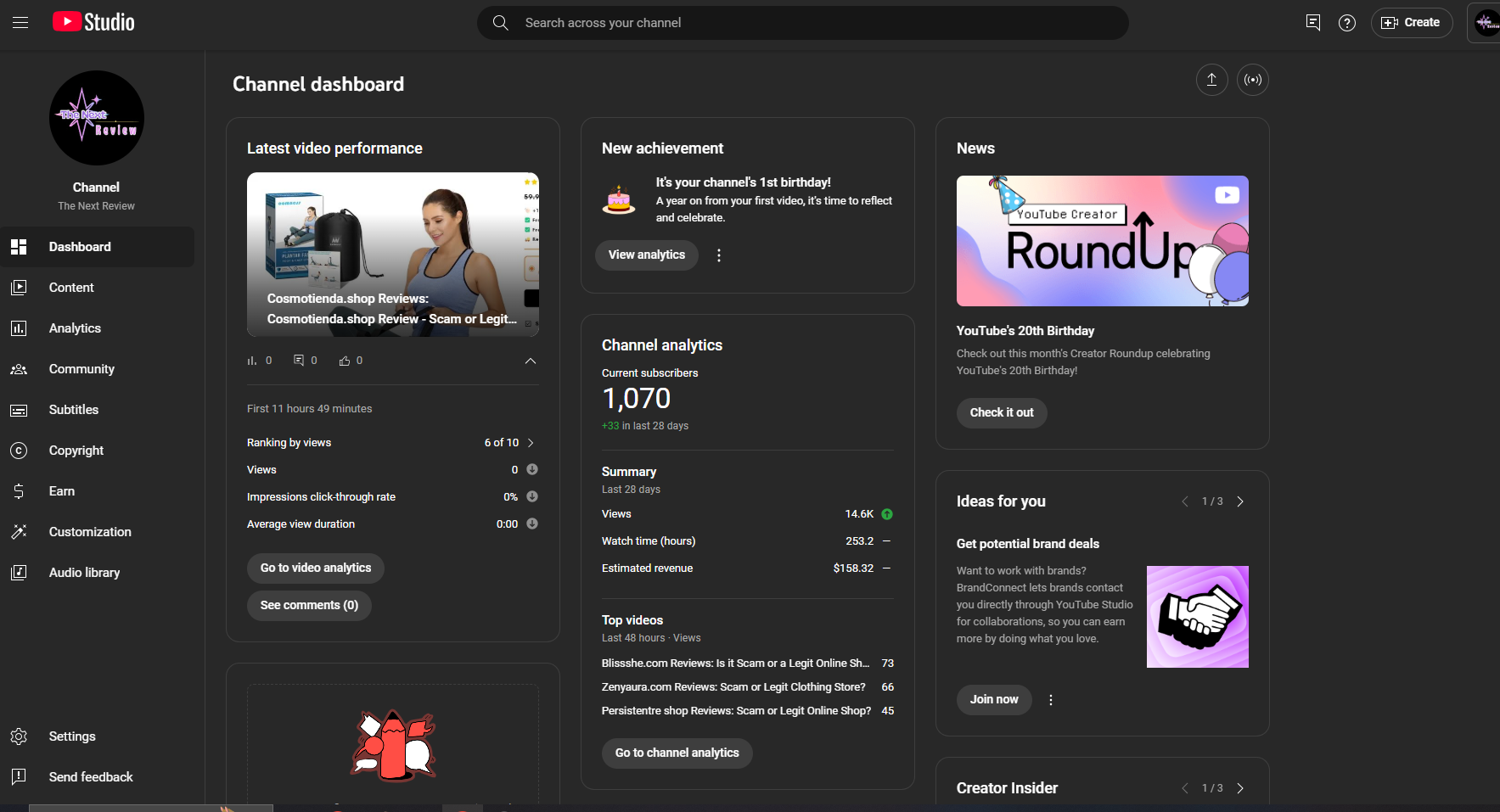Image resolution: width=1500 pixels, height=812 pixels.
Task: Click the latest video likes thumbs-up icon
Action: 345,361
